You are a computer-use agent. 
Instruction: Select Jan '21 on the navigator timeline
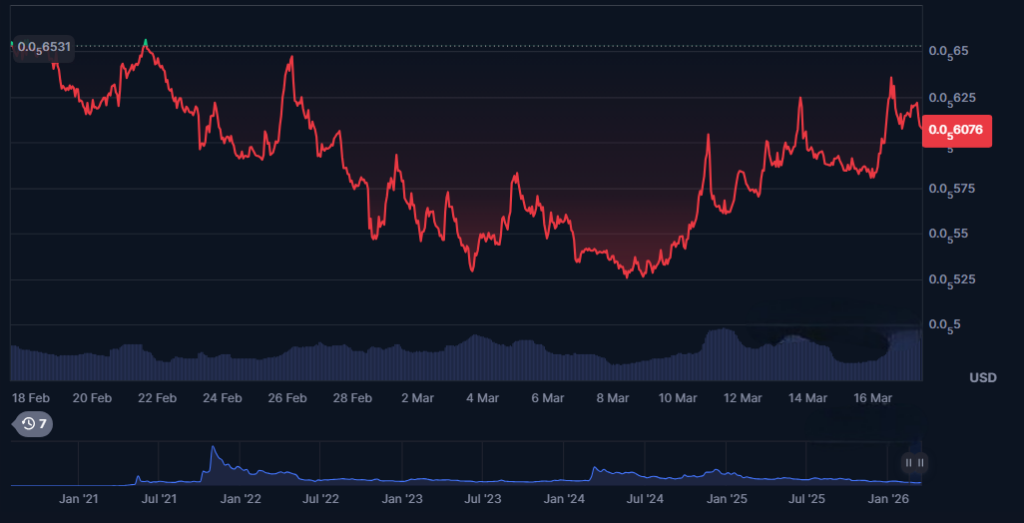(x=78, y=497)
